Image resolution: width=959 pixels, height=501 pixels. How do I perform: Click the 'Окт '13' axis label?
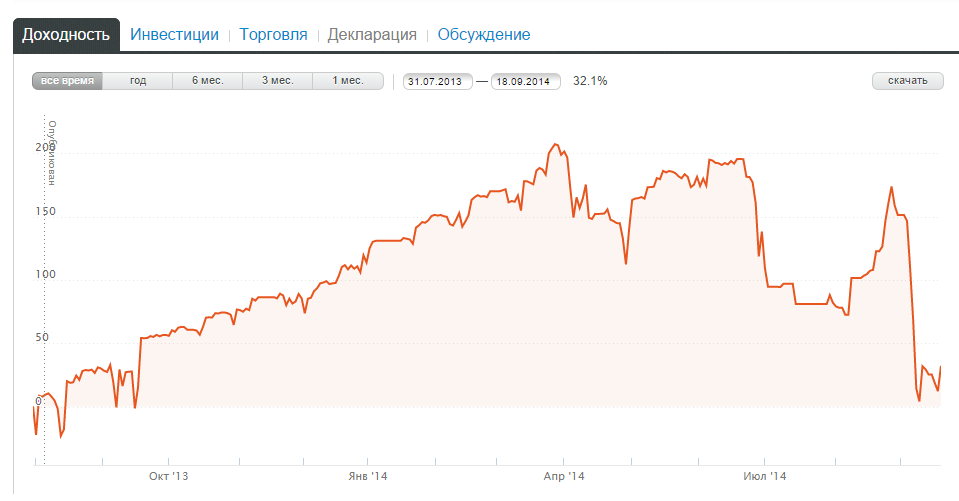[168, 476]
